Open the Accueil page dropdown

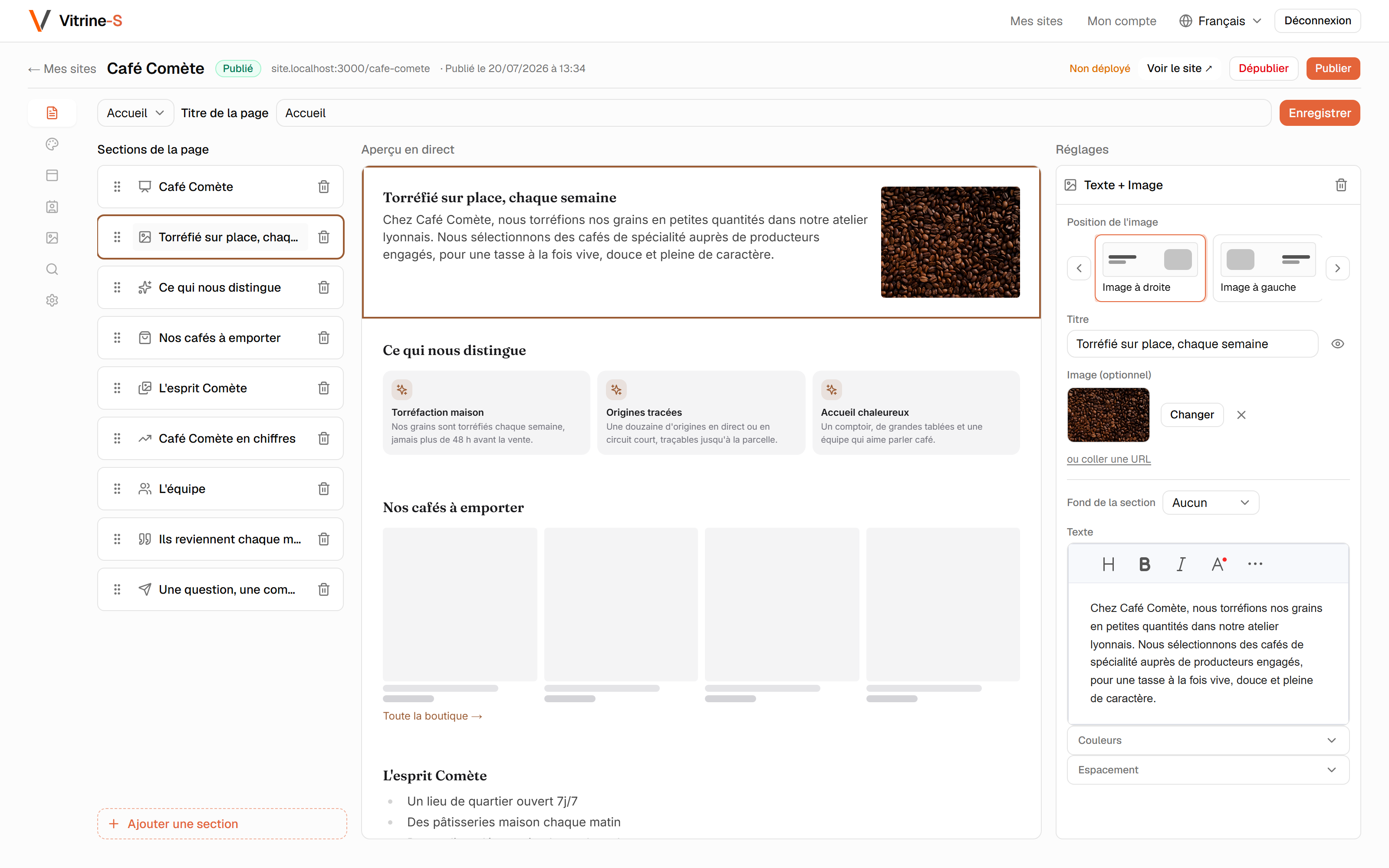135,113
